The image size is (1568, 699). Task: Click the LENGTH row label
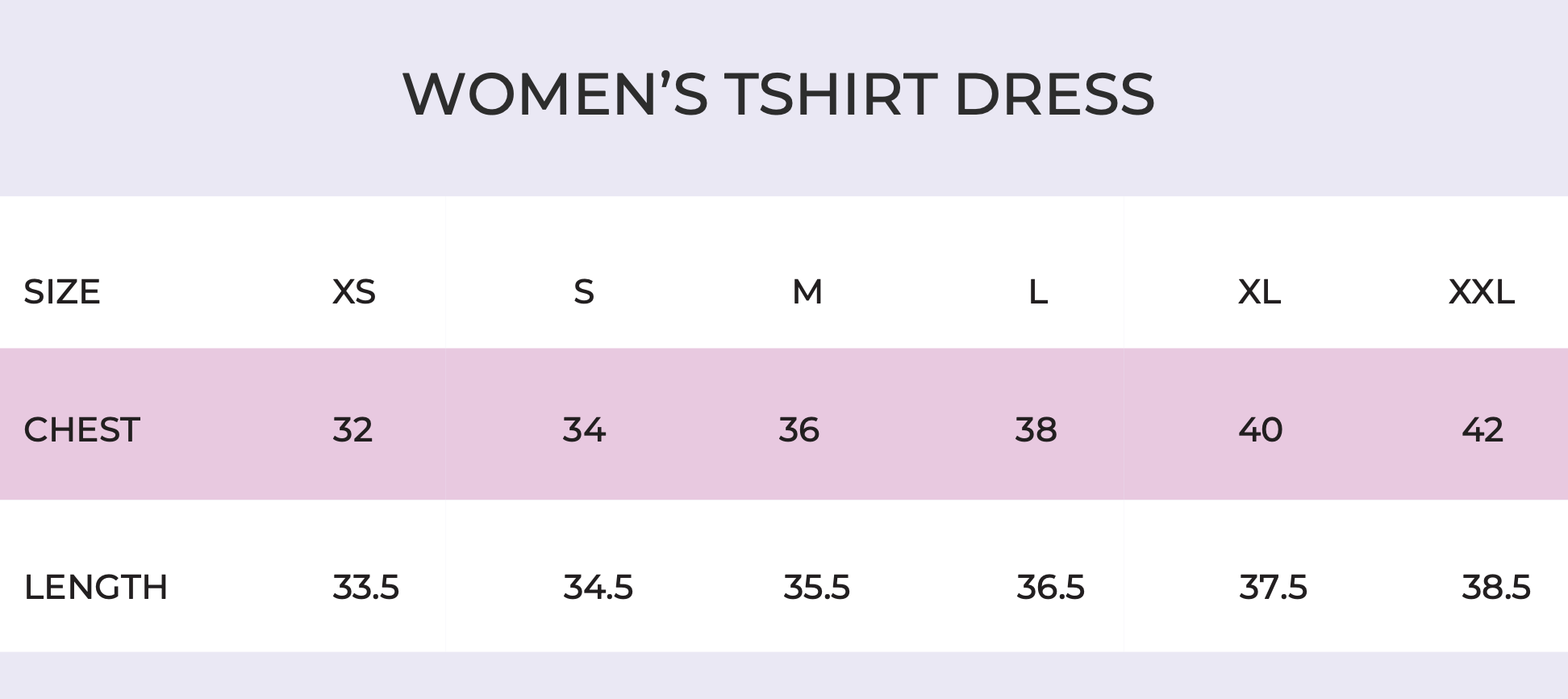(x=96, y=587)
